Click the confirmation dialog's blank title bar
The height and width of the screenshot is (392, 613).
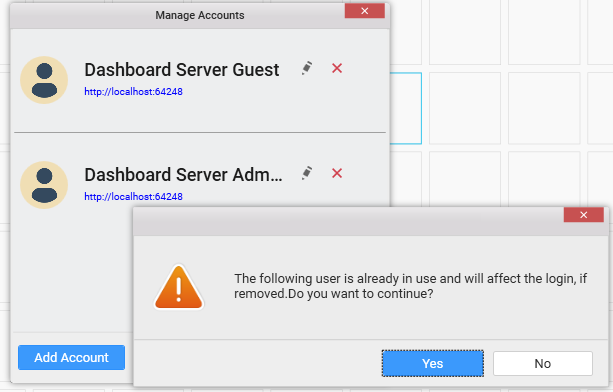coord(348,222)
